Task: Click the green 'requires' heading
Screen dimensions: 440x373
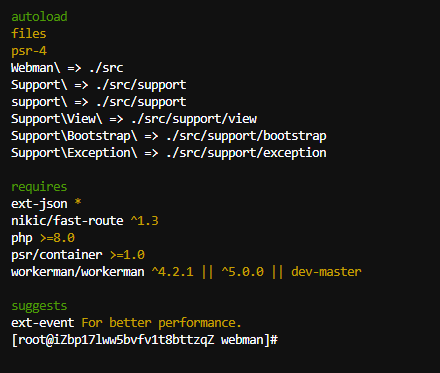Action: [x=39, y=187]
